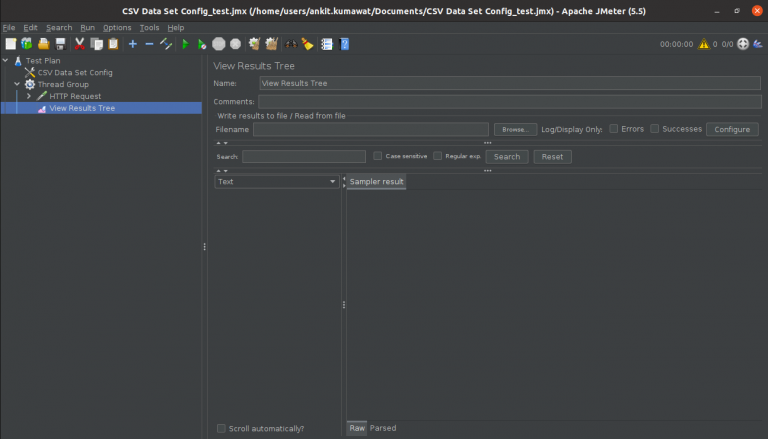Screen dimensions: 768x439
Task: Create a new test plan with the New icon
Action: (x=11, y=44)
